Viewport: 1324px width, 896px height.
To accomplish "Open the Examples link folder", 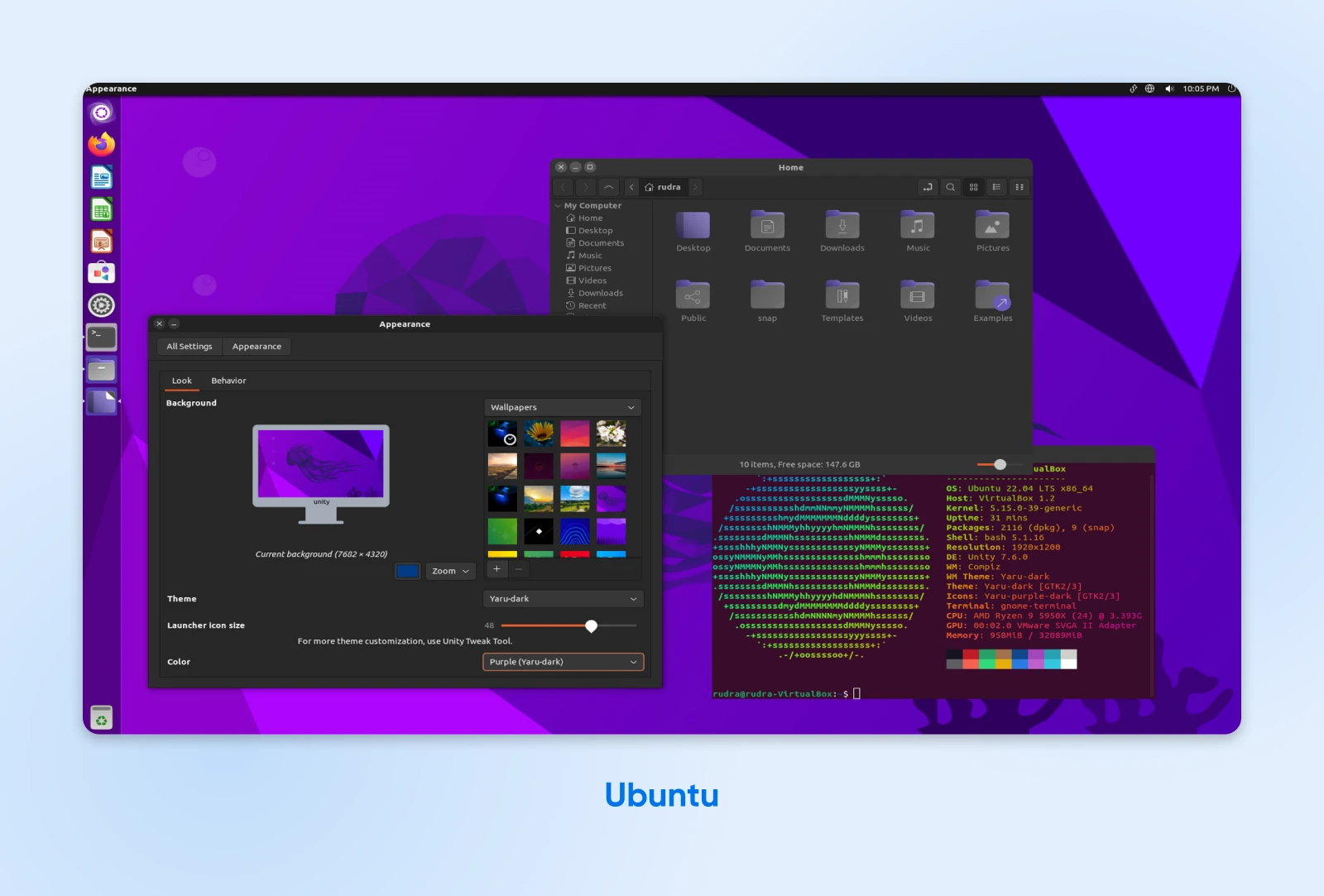I will coord(993,301).
